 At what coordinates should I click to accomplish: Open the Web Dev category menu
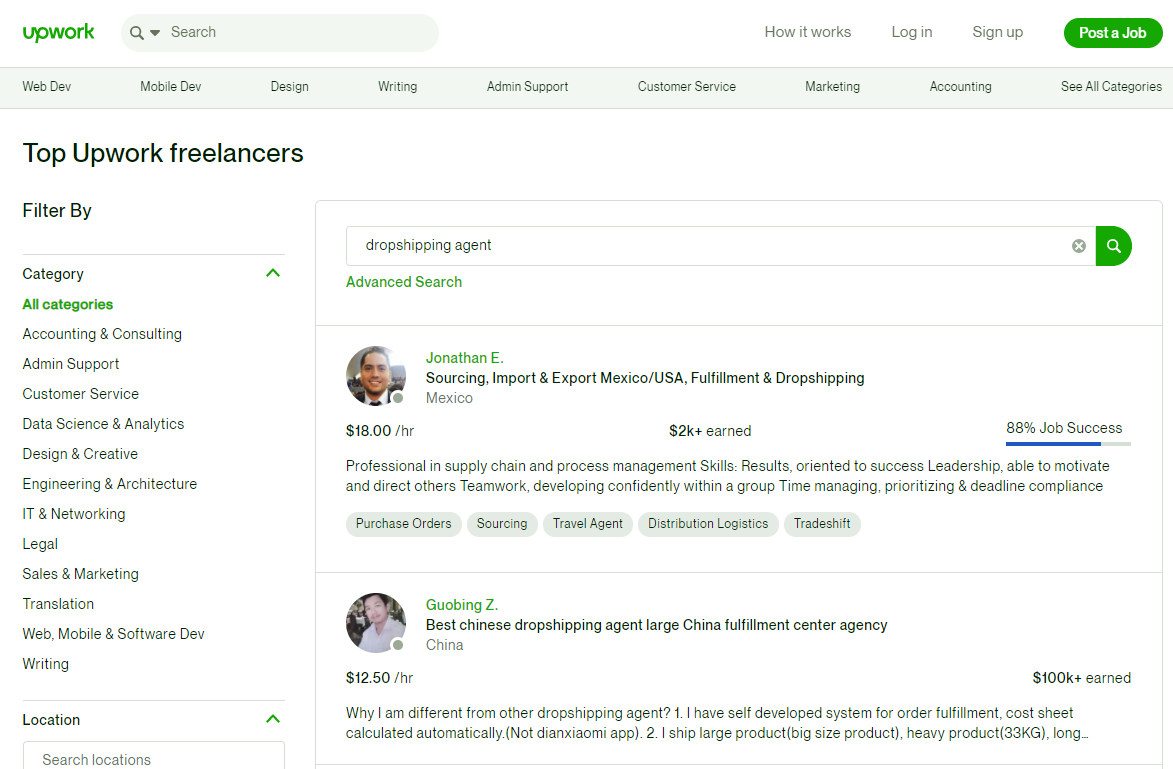tap(47, 87)
